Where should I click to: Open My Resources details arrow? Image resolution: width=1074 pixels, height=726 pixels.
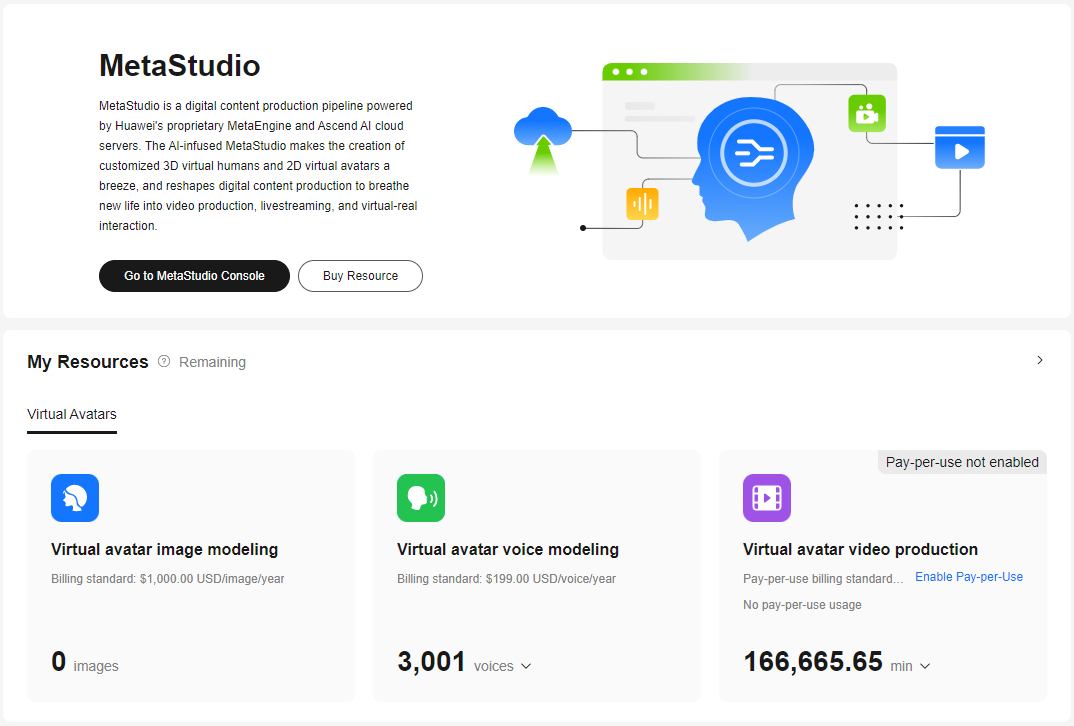pyautogui.click(x=1039, y=360)
